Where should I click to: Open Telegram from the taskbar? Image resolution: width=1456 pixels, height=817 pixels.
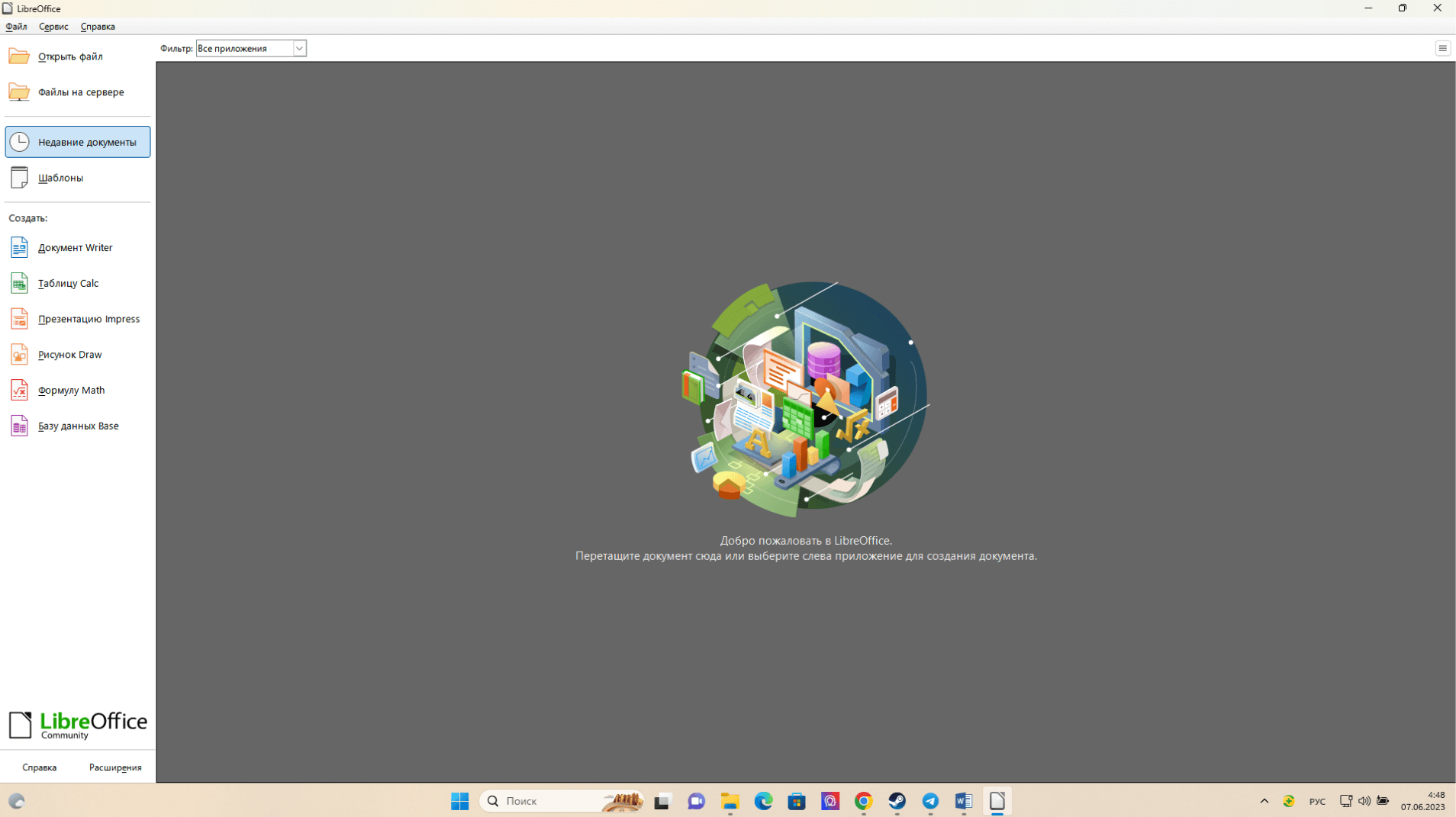point(930,801)
